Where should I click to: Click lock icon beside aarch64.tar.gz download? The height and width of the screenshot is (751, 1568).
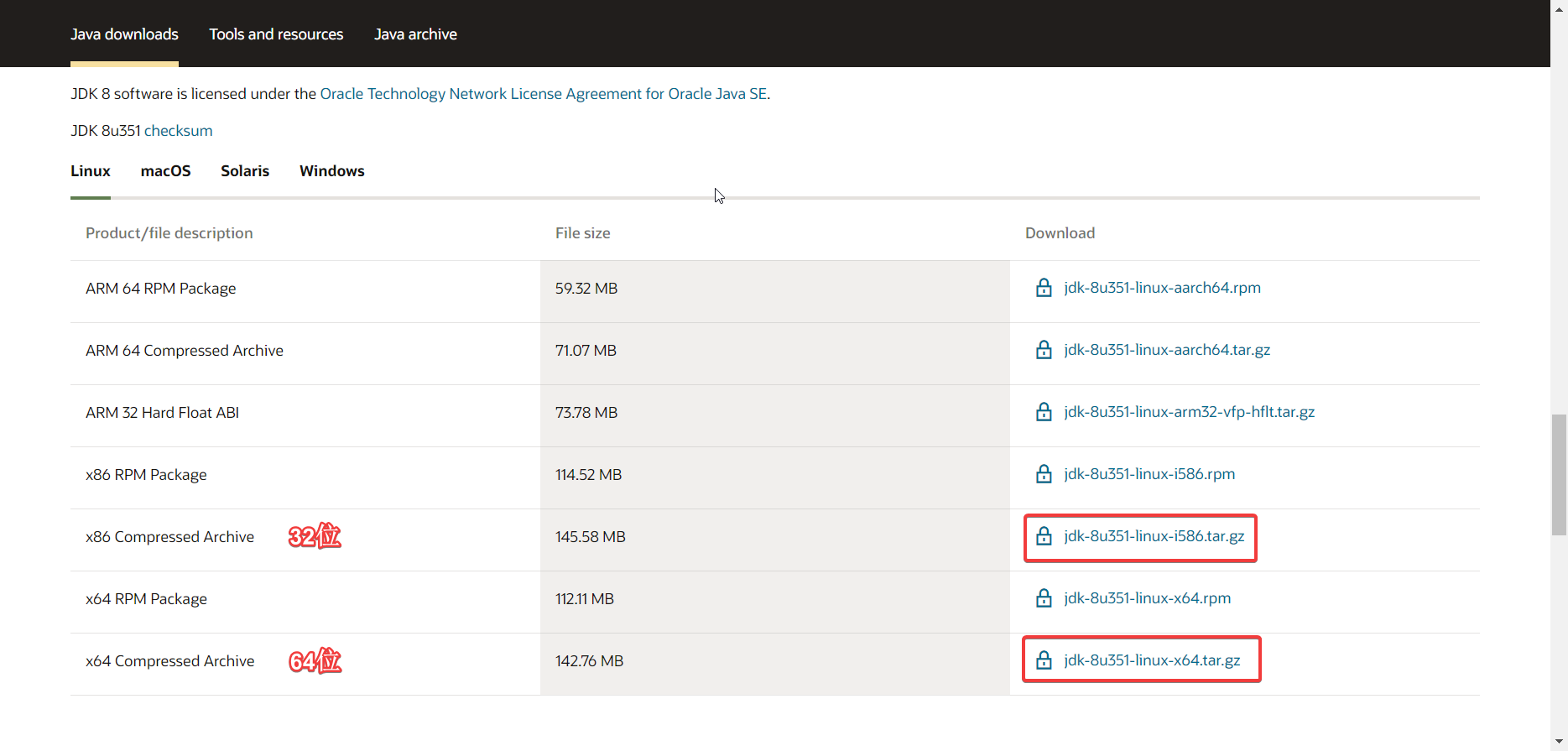1044,350
